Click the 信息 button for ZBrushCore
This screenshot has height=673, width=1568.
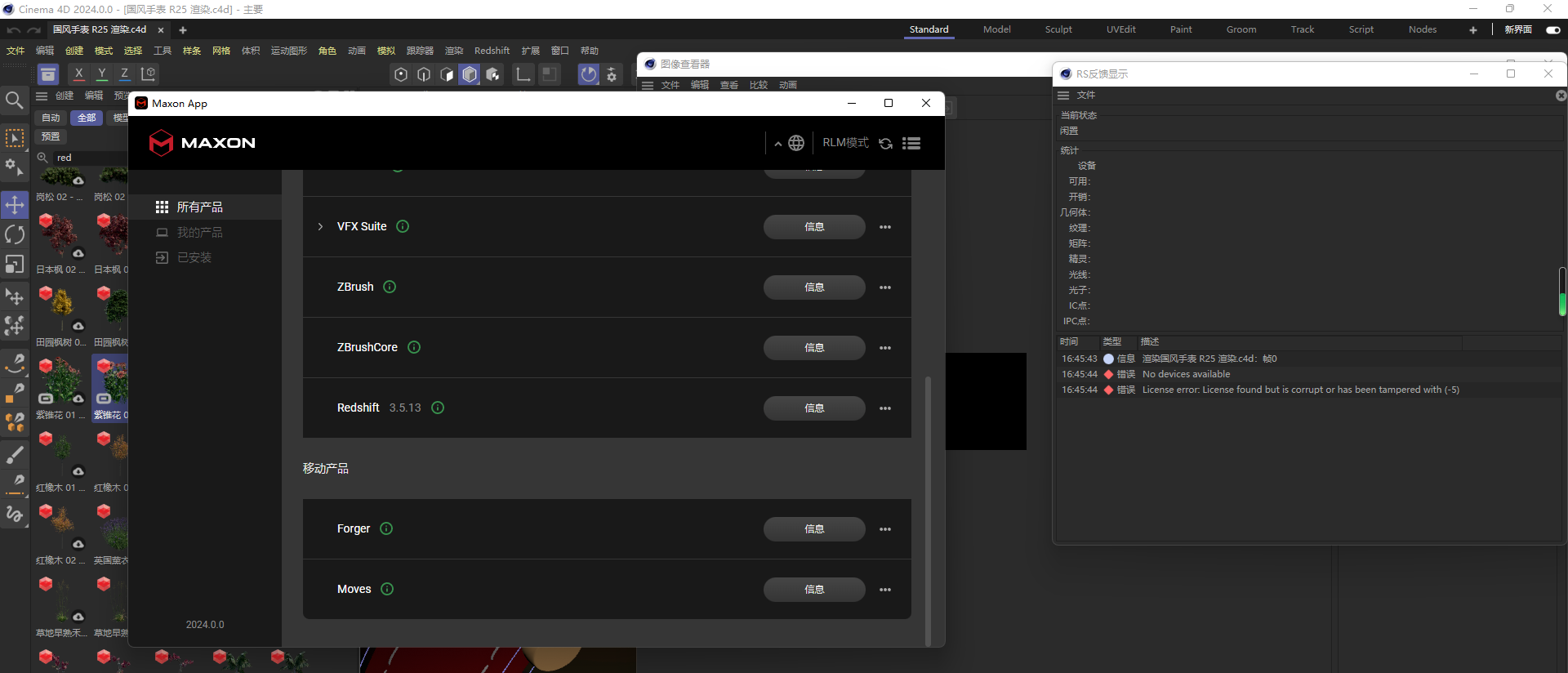click(x=814, y=348)
